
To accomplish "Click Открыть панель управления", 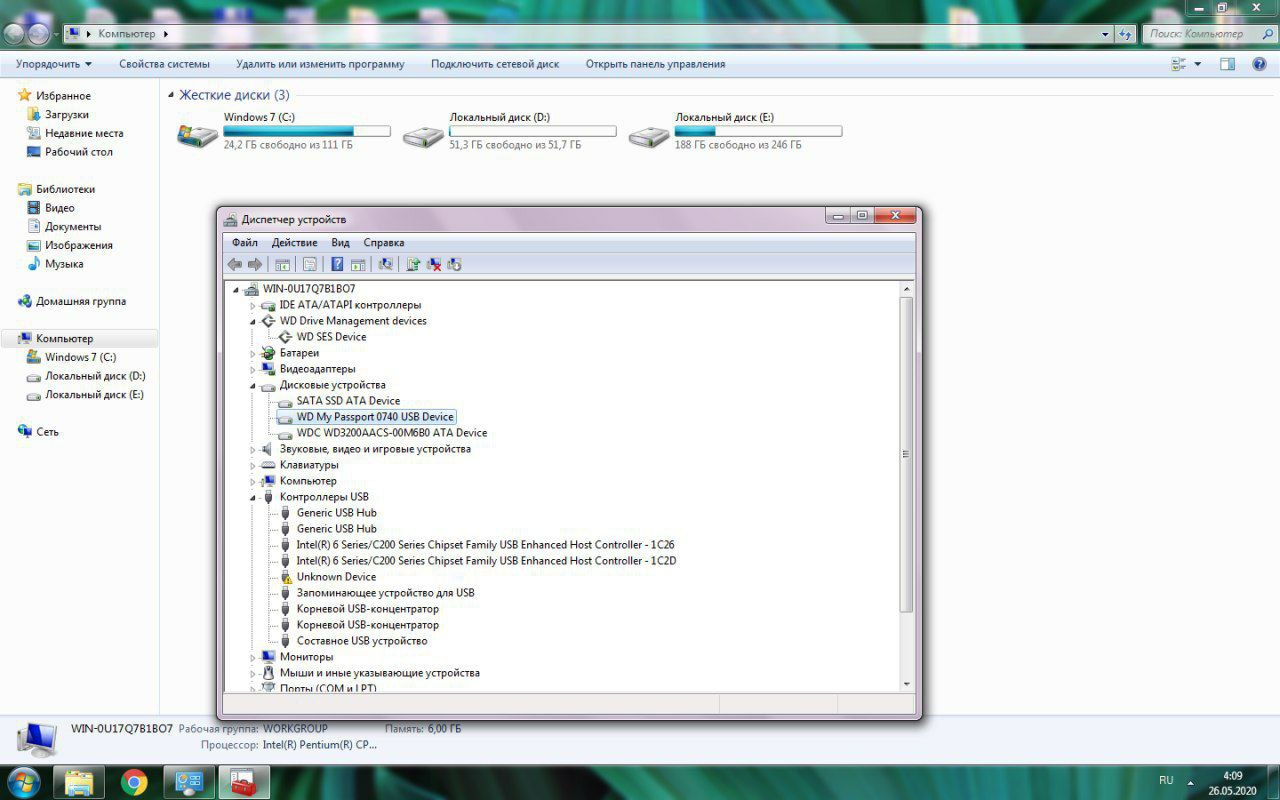I will pyautogui.click(x=656, y=64).
